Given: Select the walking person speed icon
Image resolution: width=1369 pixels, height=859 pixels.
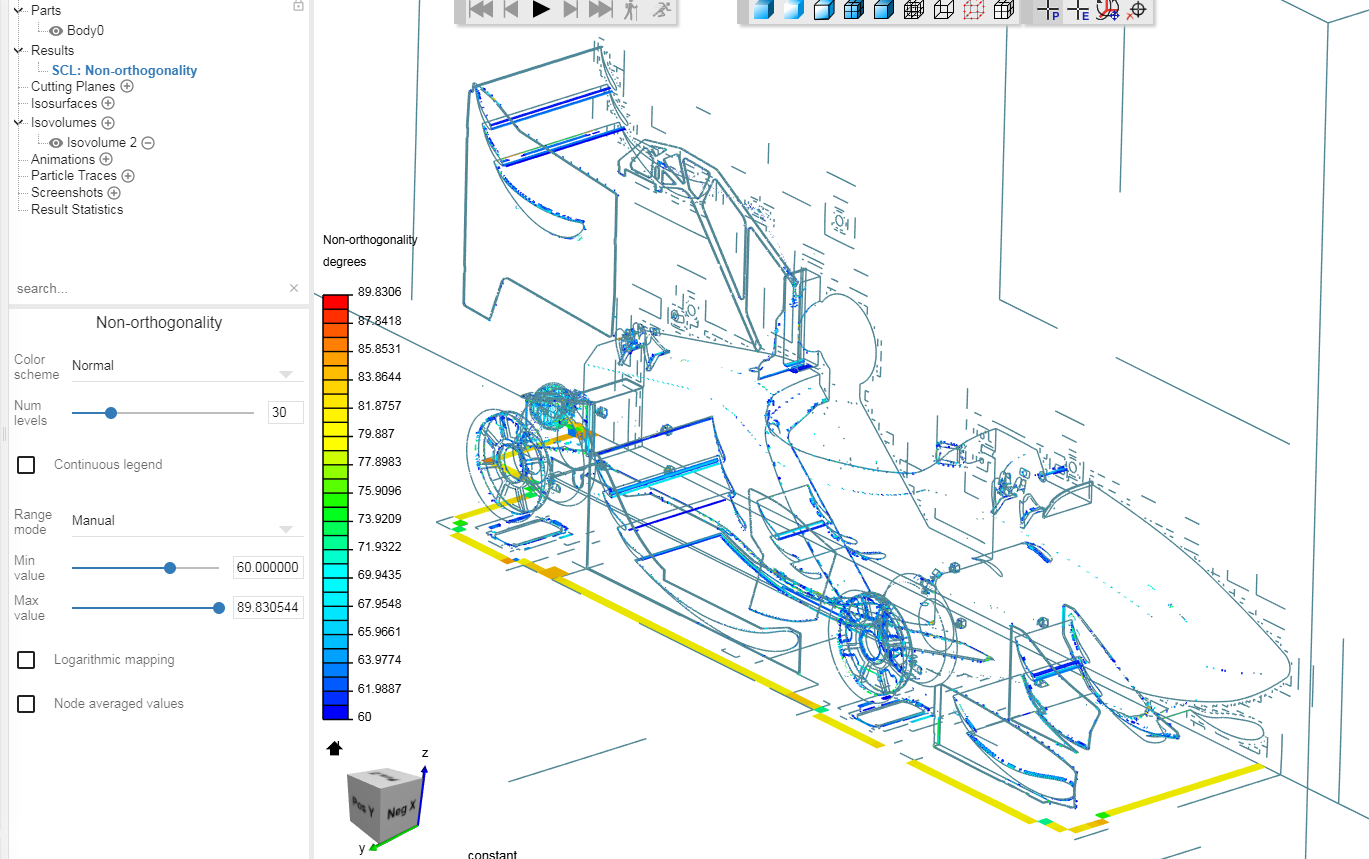Looking at the screenshot, I should point(631,10).
